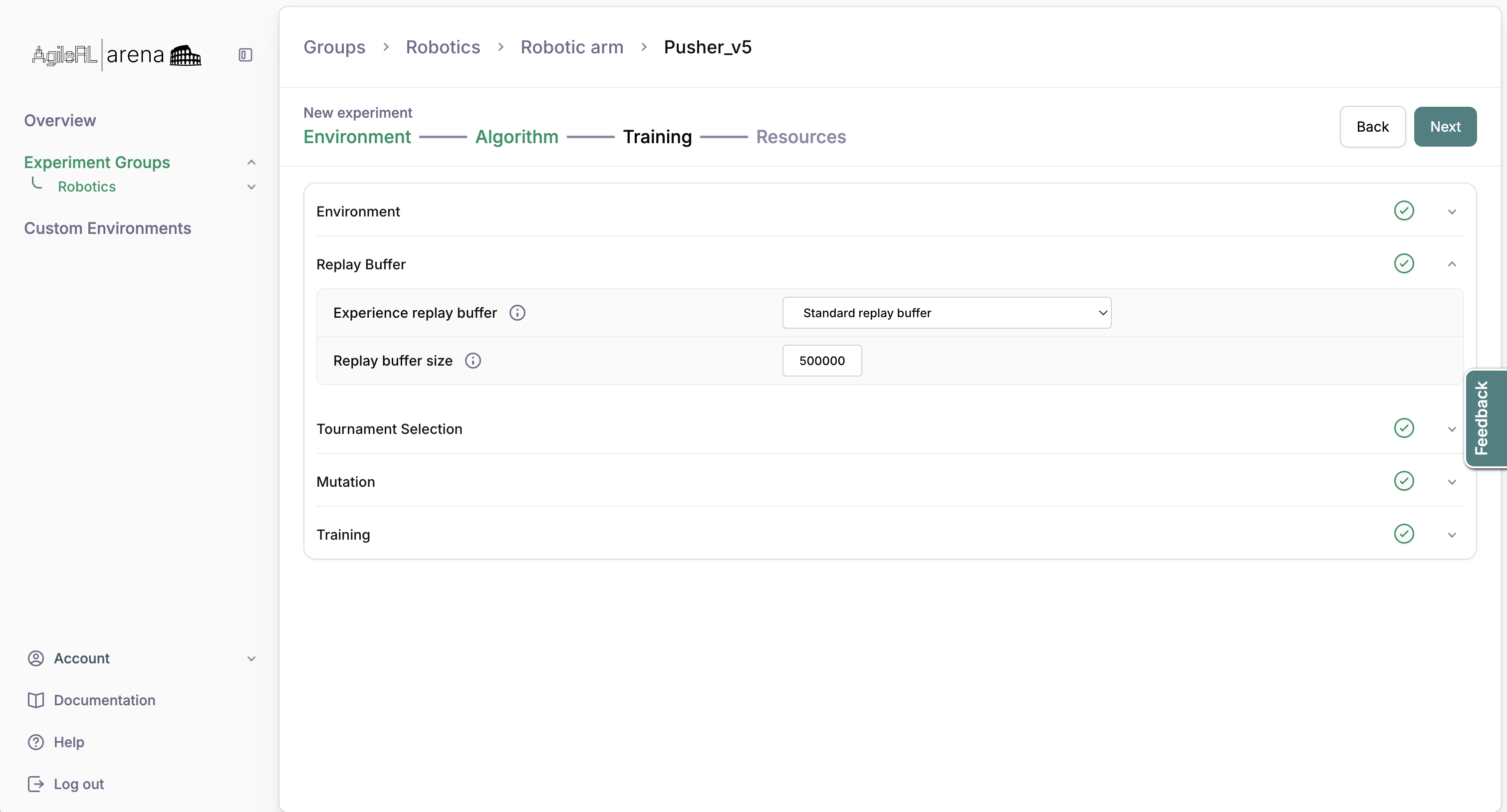The width and height of the screenshot is (1507, 812).
Task: Collapse the sidebar with the panel icon
Action: (x=245, y=55)
